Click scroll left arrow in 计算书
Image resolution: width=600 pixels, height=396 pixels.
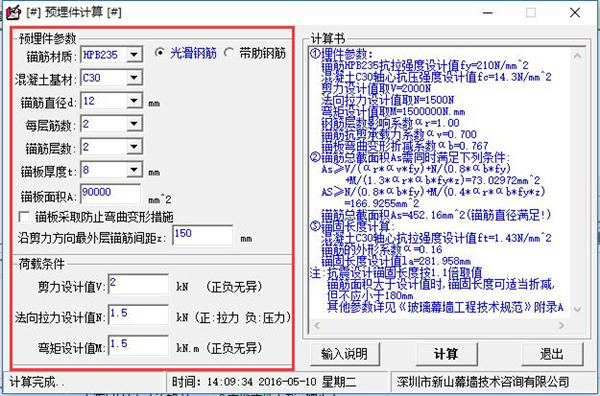click(317, 326)
